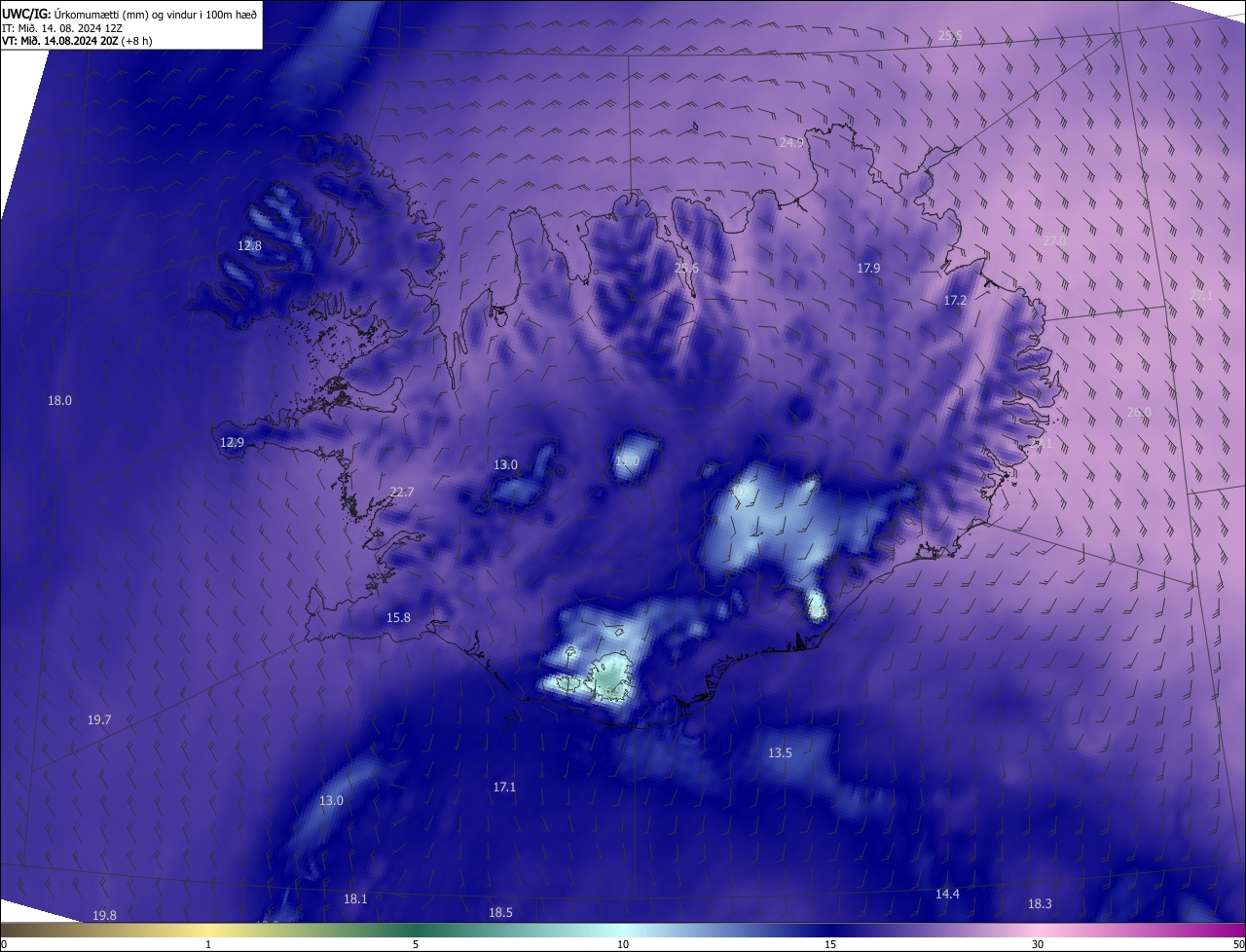Select the 18.1 value label
Image resolution: width=1246 pixels, height=952 pixels.
coord(355,899)
